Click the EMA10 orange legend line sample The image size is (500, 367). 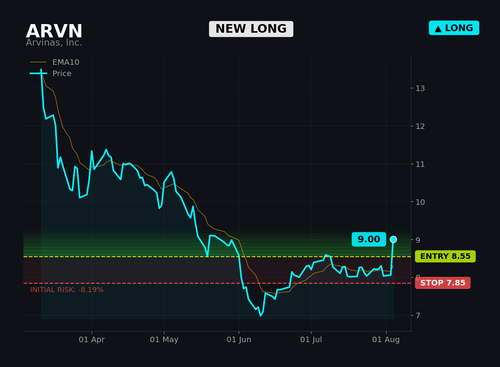38,62
